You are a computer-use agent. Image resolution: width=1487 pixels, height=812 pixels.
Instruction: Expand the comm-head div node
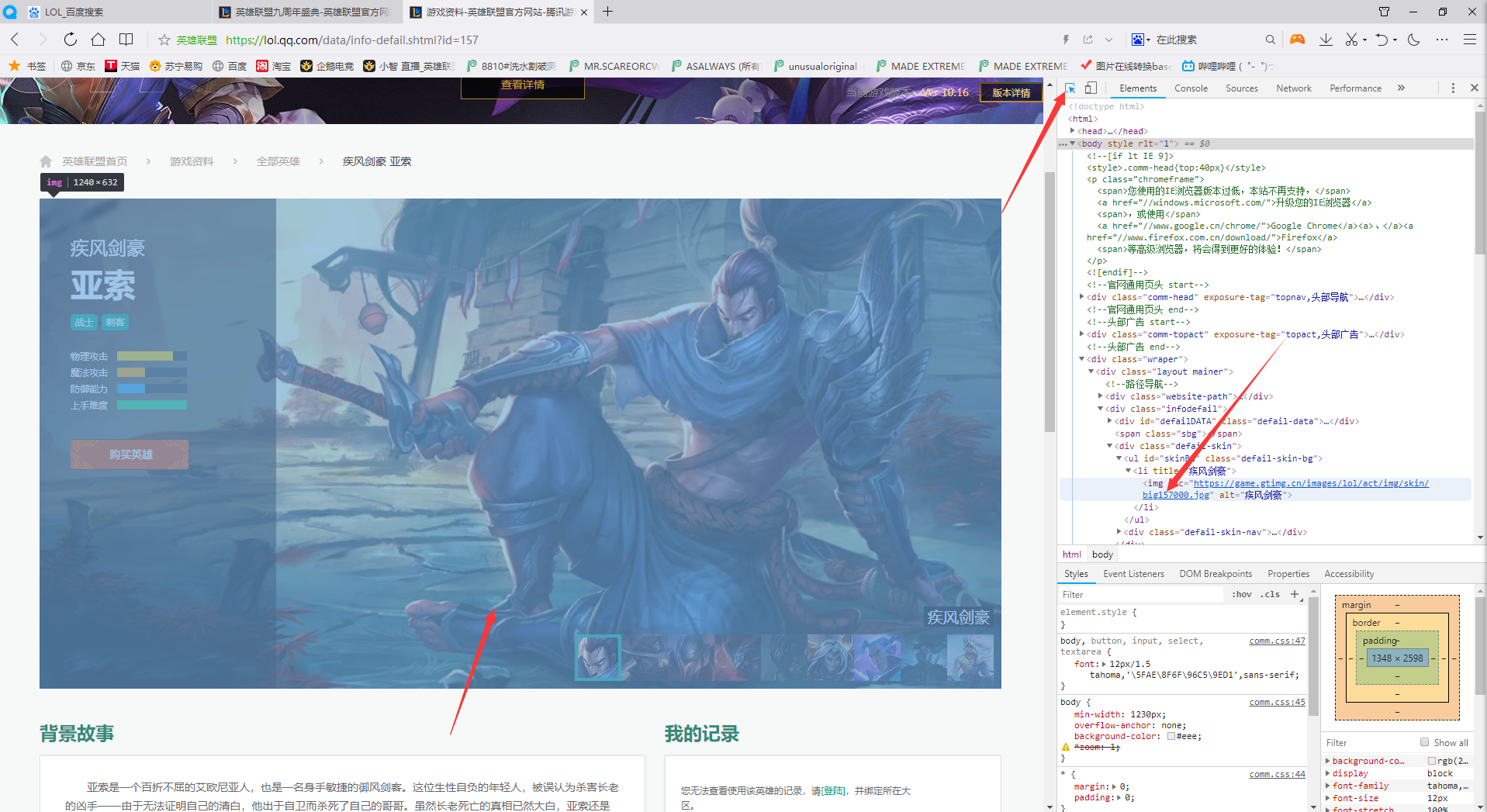[x=1081, y=297]
